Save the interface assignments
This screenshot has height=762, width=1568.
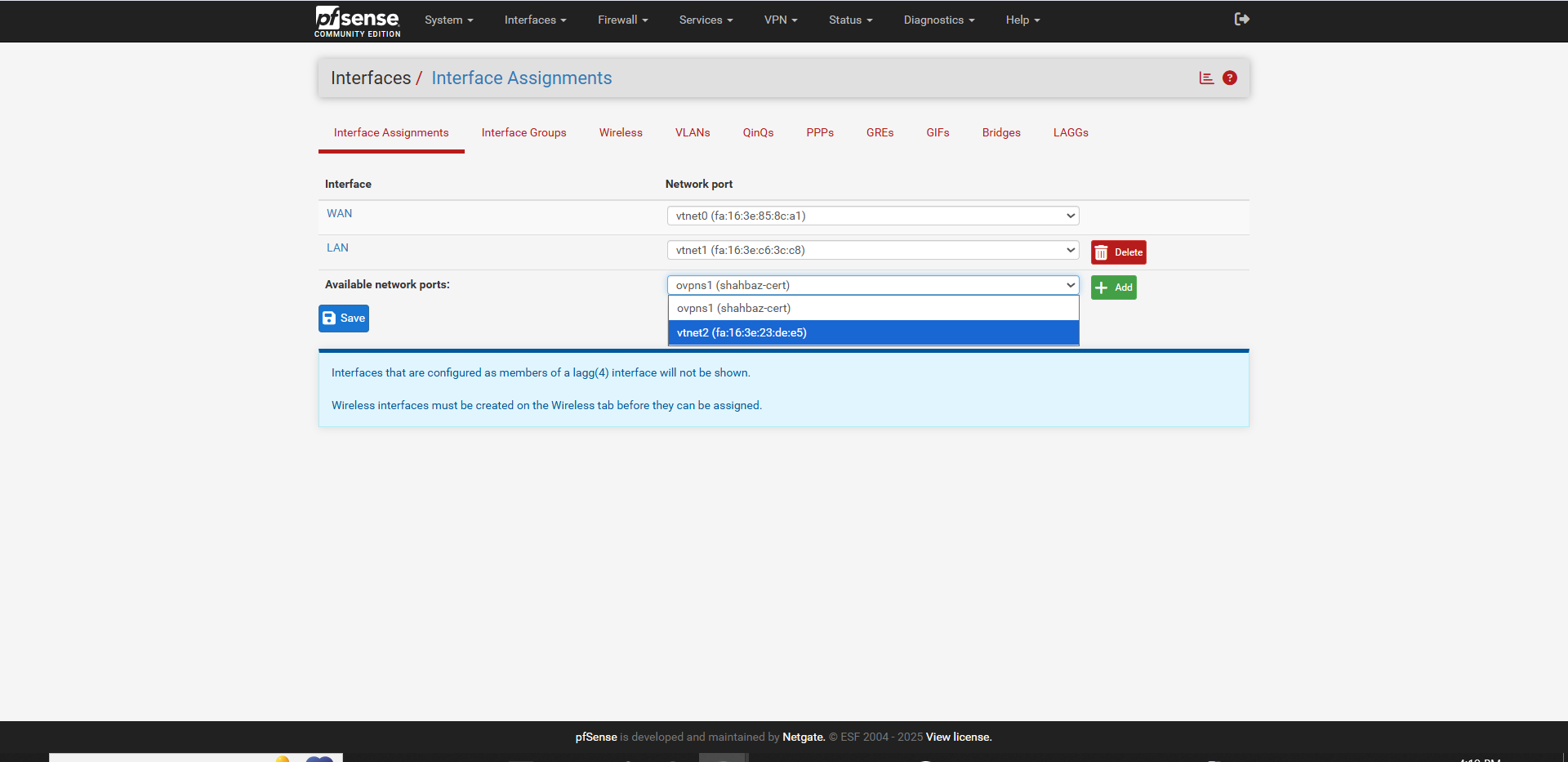tap(344, 319)
